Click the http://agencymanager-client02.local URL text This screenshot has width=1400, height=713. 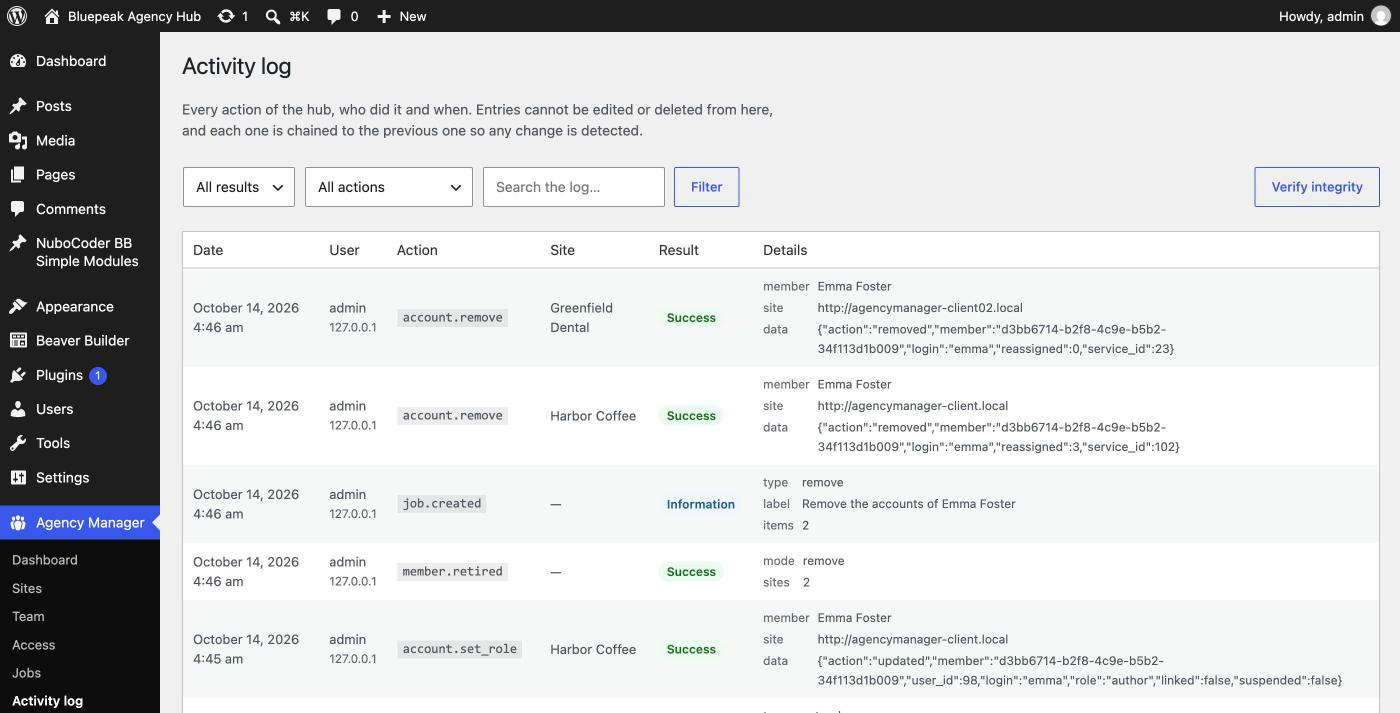click(920, 308)
